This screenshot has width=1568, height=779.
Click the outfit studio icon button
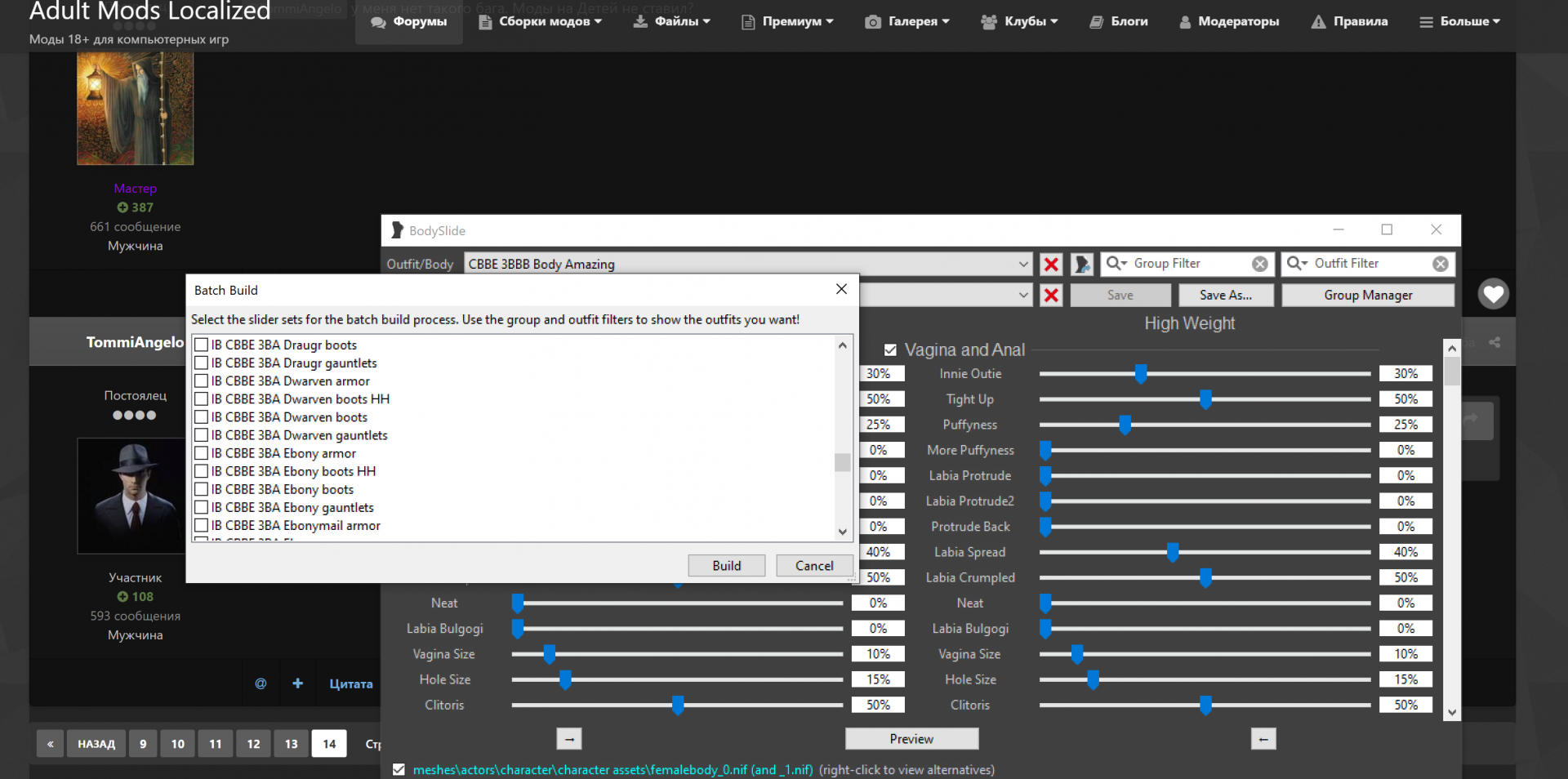coord(1082,265)
